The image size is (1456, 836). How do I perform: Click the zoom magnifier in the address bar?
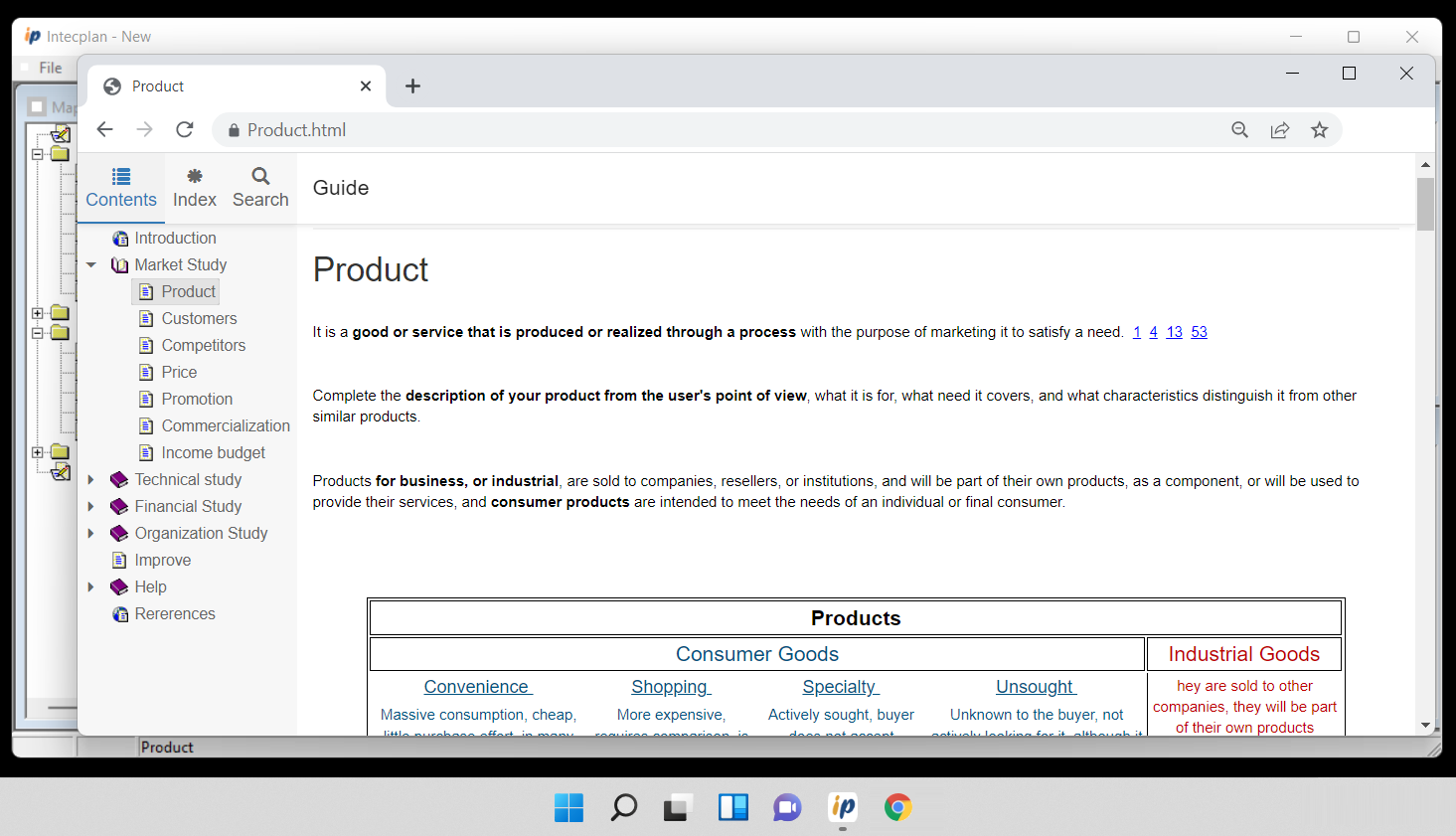pos(1240,129)
